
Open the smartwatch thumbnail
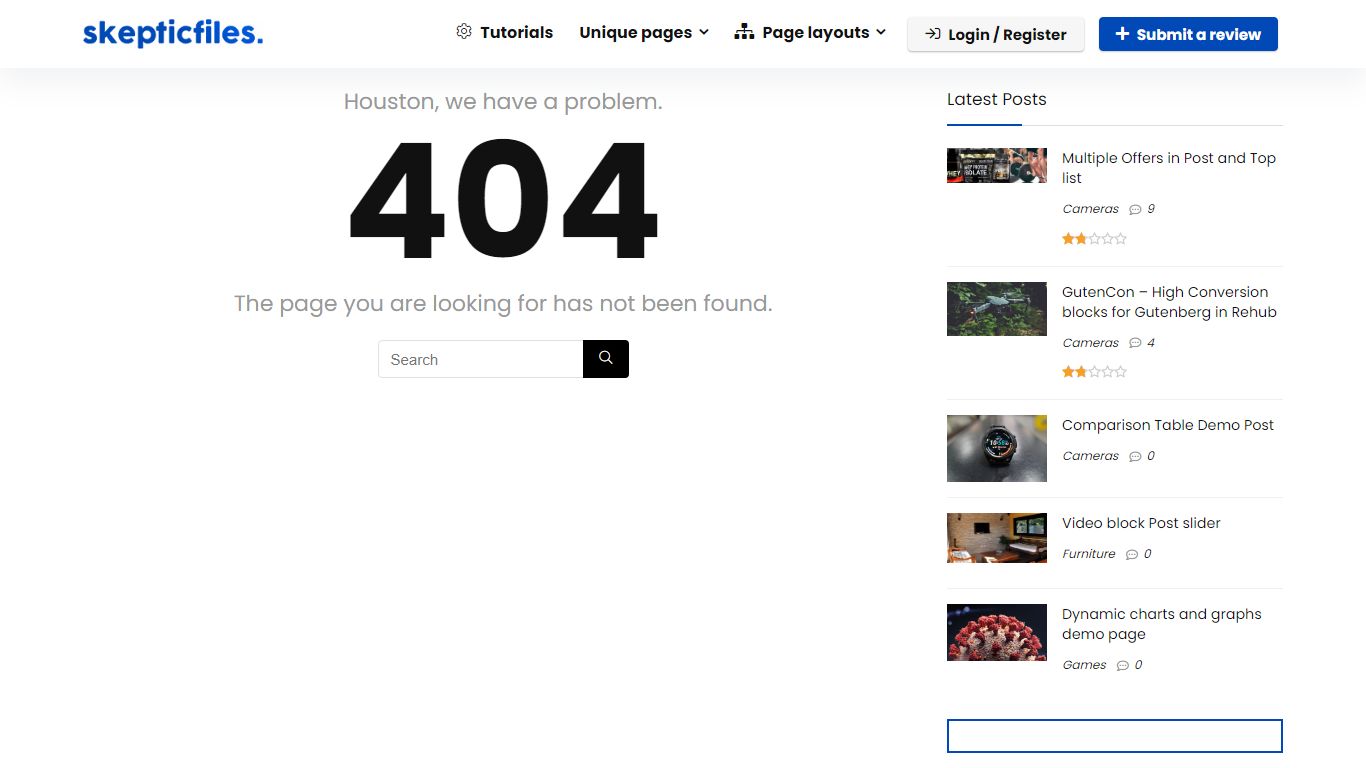pos(997,448)
